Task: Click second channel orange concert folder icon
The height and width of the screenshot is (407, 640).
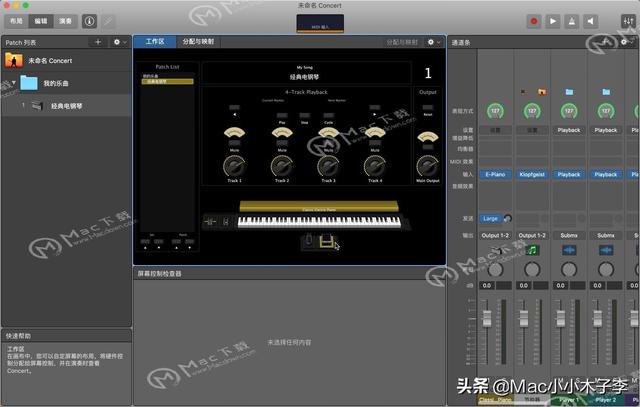Action: point(542,92)
